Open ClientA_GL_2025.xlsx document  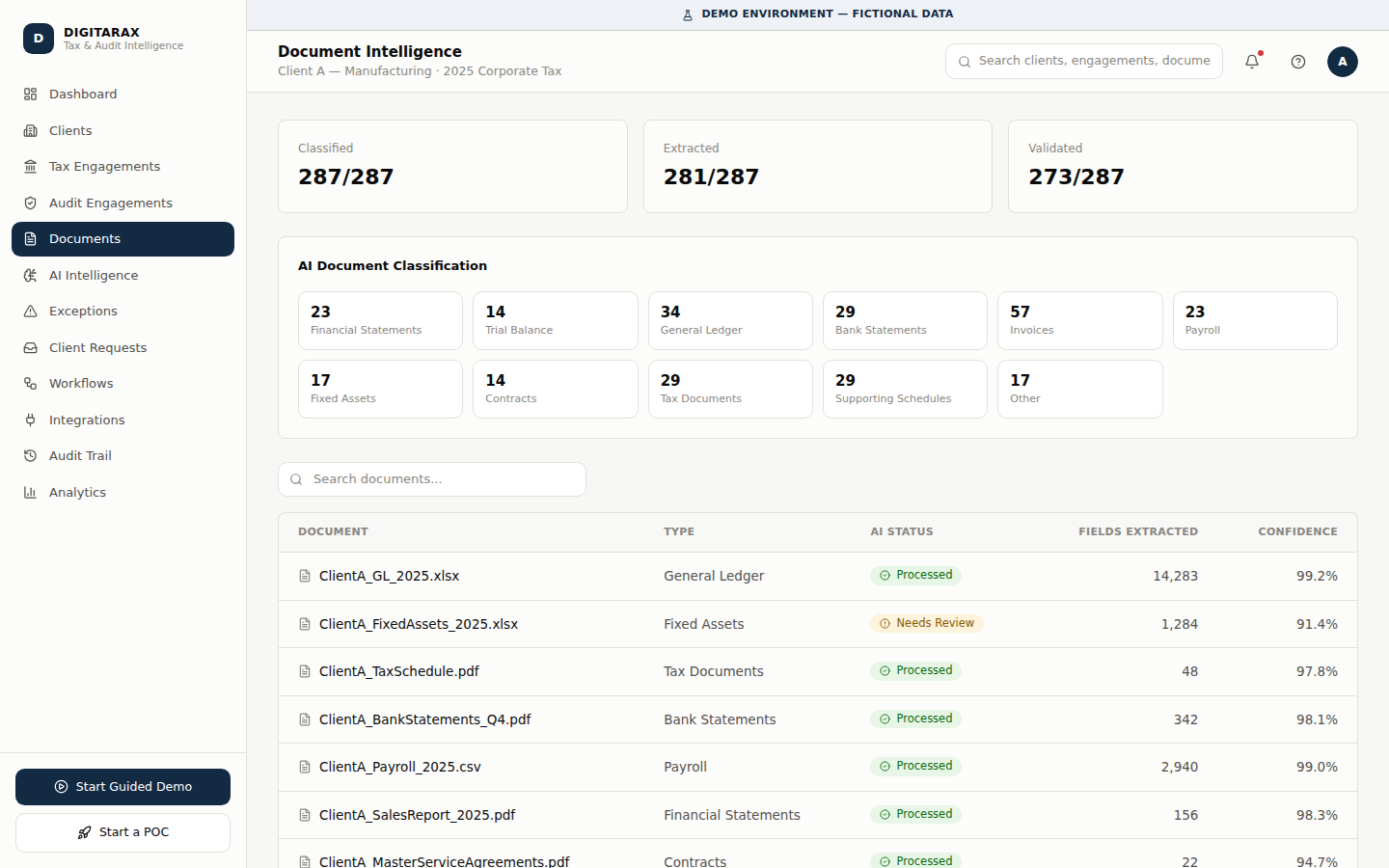pos(389,576)
